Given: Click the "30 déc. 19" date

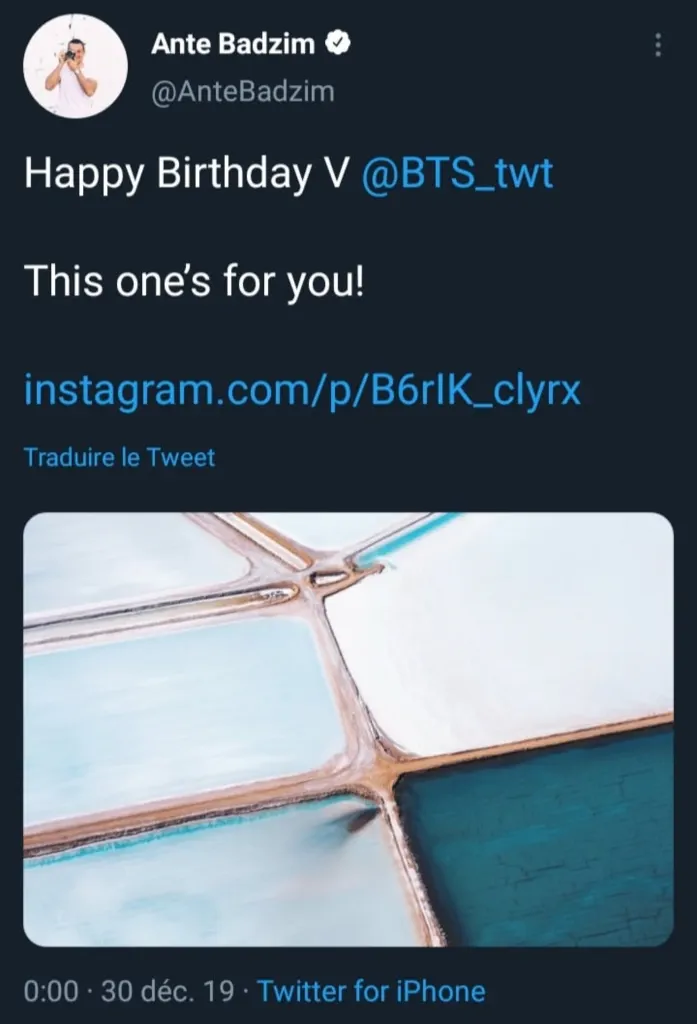Looking at the screenshot, I should pyautogui.click(x=167, y=991).
